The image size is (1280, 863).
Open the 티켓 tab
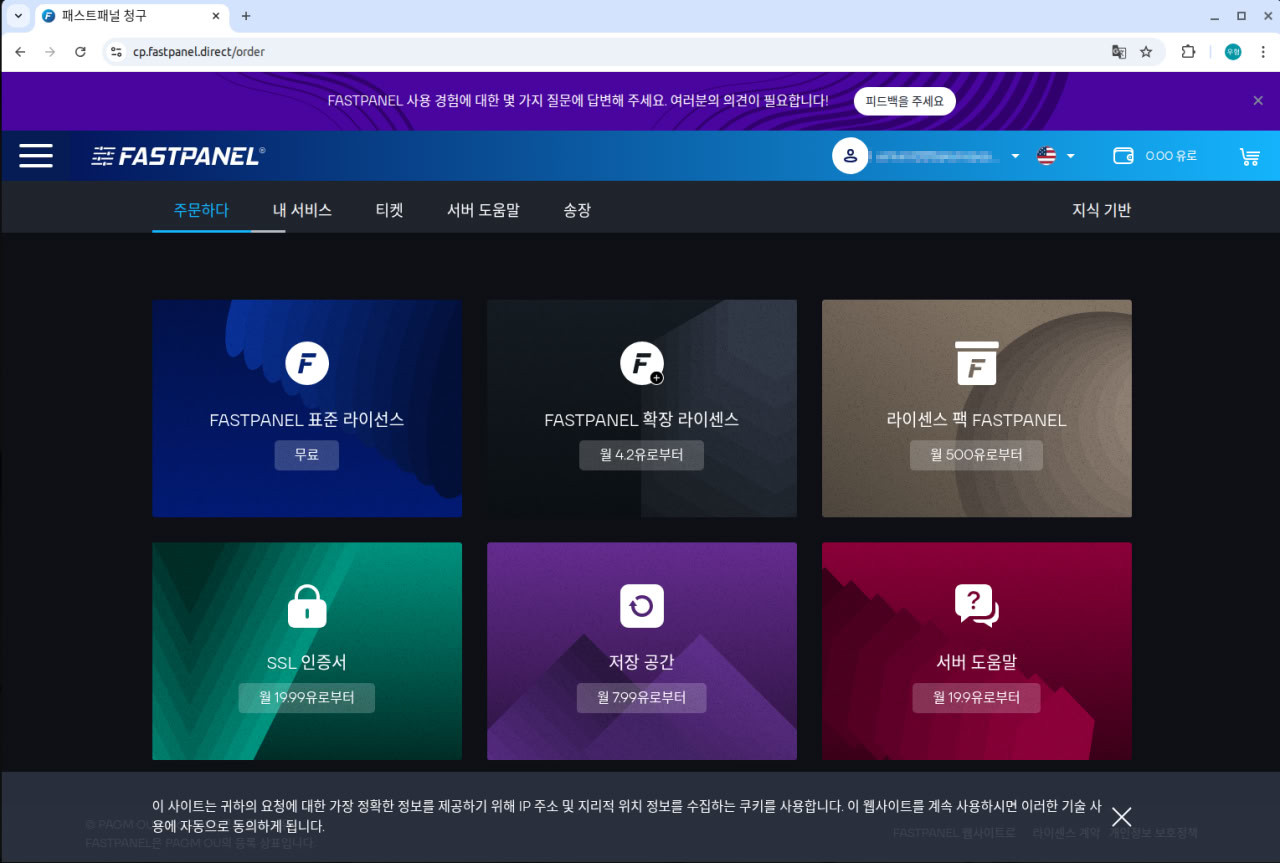389,210
